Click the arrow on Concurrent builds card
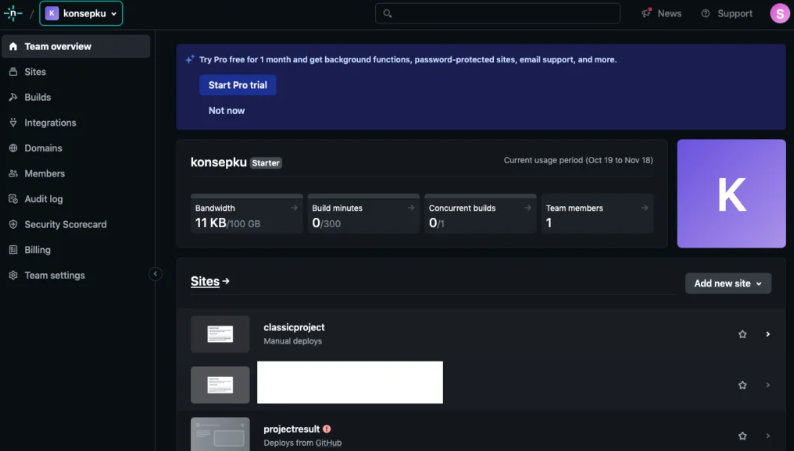Screen dimensions: 794x451 coord(528,208)
